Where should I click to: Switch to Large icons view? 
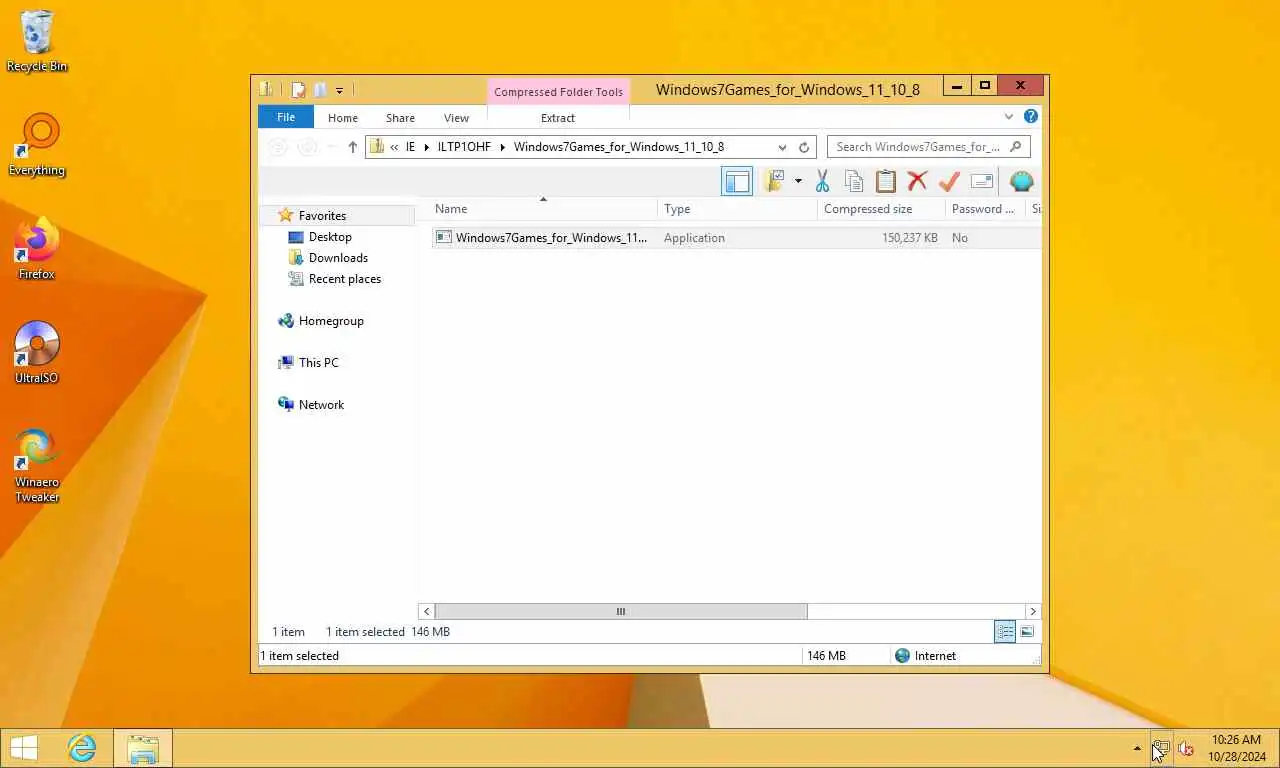[x=1027, y=632]
